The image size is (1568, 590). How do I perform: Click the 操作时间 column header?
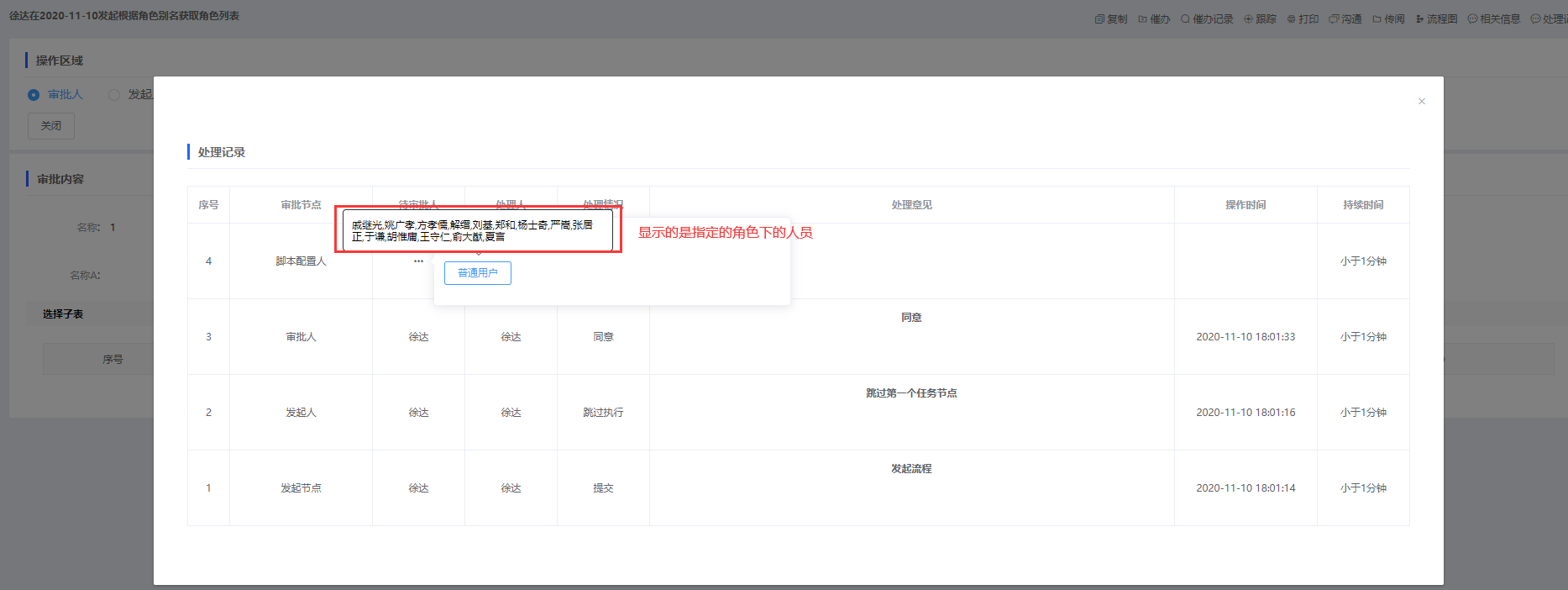[1245, 205]
